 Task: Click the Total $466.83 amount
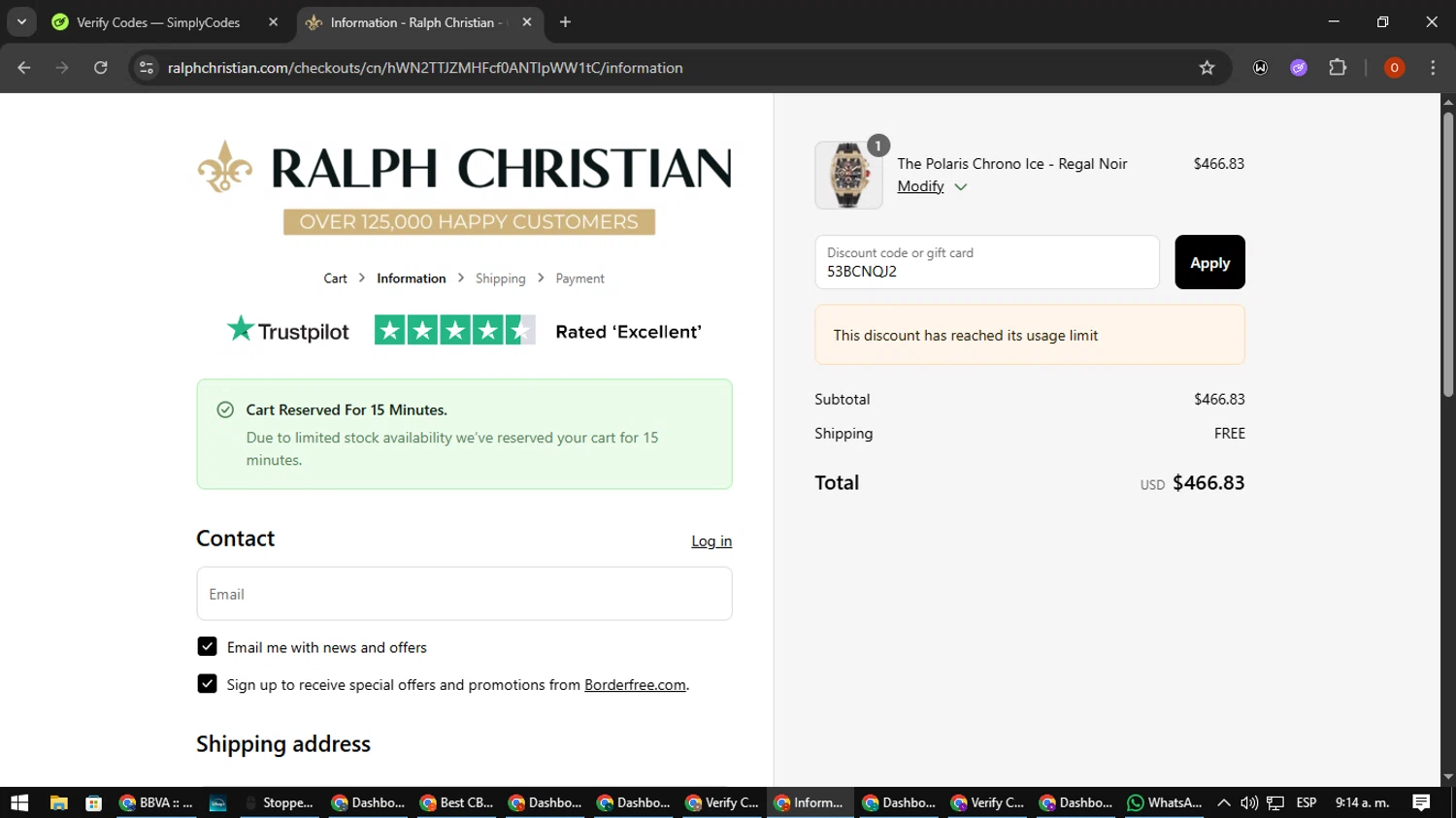[1208, 483]
